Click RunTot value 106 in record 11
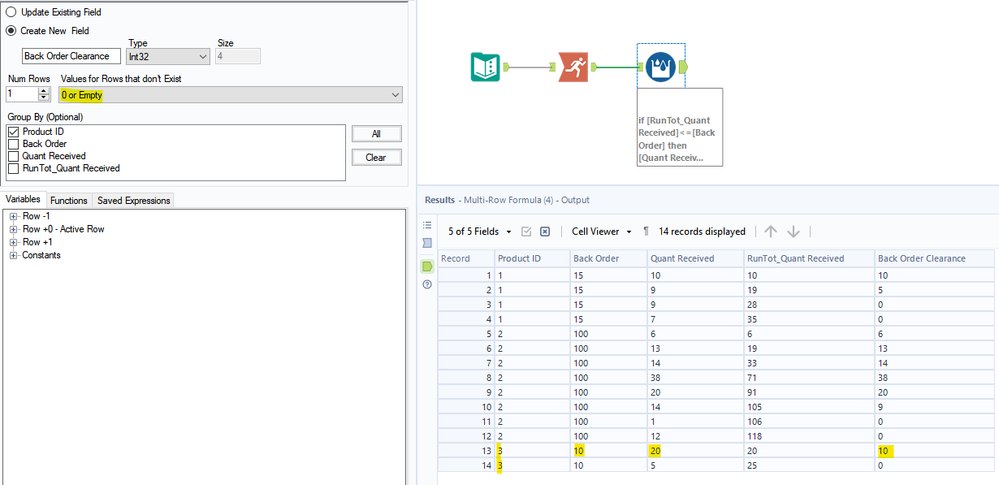This screenshot has width=999, height=485. pyautogui.click(x=809, y=422)
